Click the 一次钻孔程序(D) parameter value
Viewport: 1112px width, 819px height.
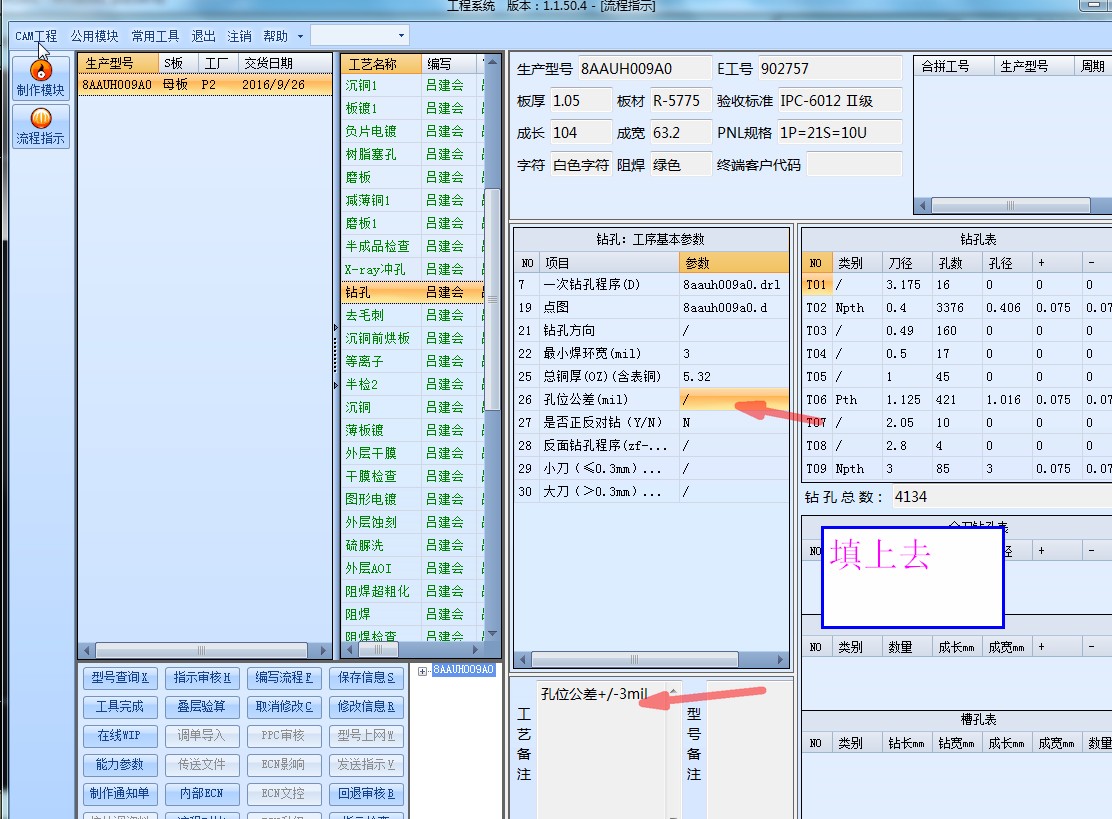tap(734, 285)
